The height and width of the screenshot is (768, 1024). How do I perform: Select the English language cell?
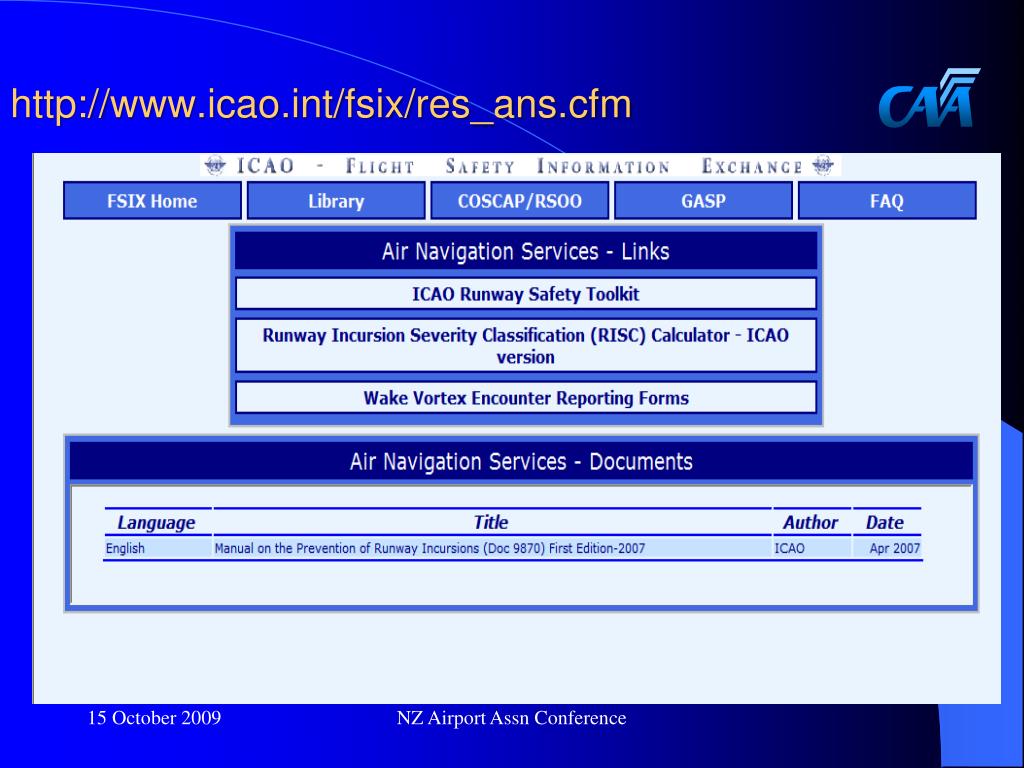[x=157, y=548]
